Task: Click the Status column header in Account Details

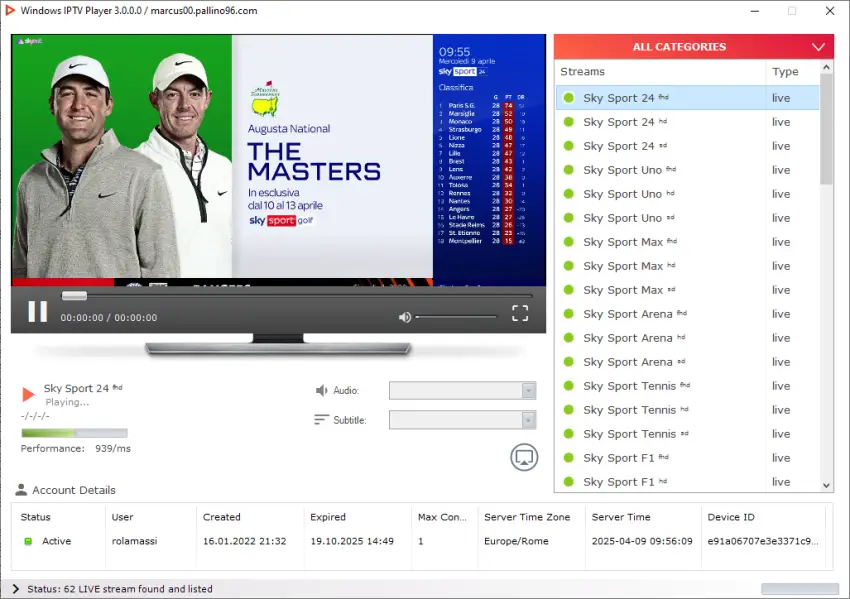Action: coord(36,517)
